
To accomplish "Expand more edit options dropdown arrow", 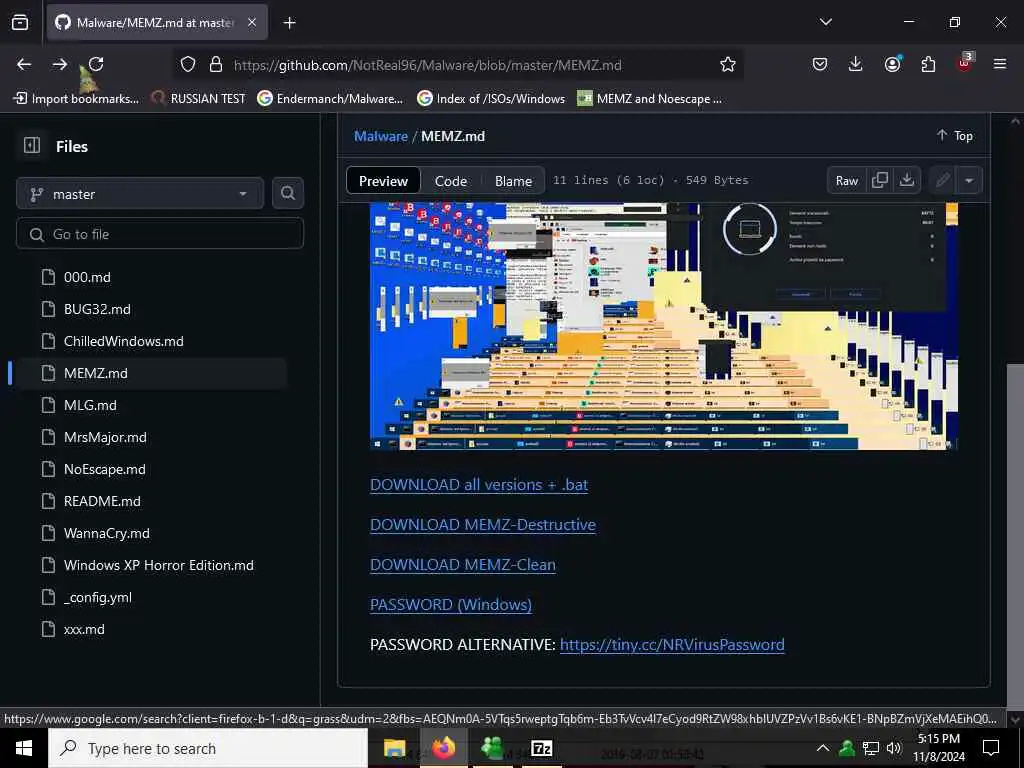I will point(969,180).
